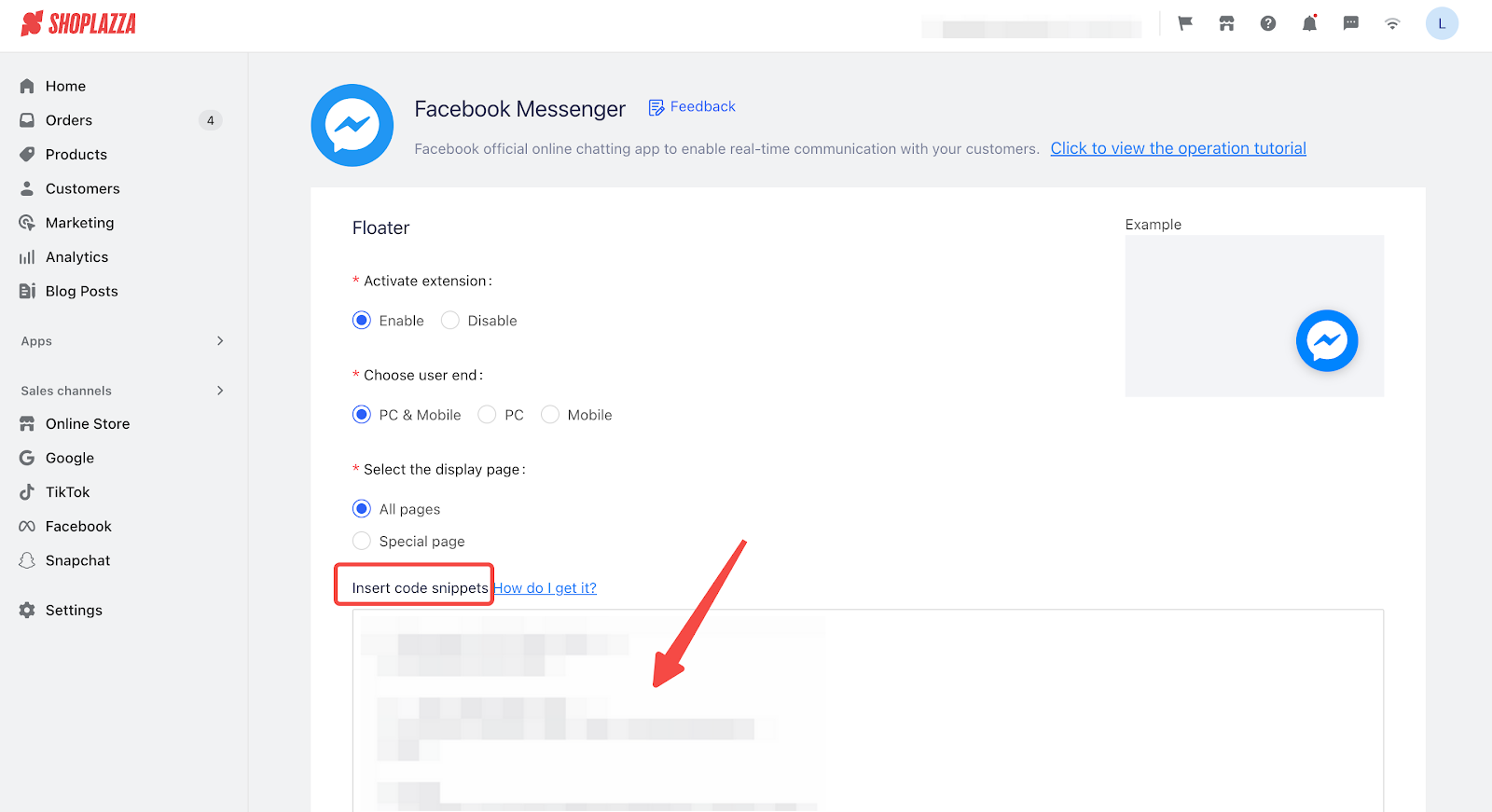The height and width of the screenshot is (812, 1492).
Task: Select All pages display option
Action: tap(362, 509)
